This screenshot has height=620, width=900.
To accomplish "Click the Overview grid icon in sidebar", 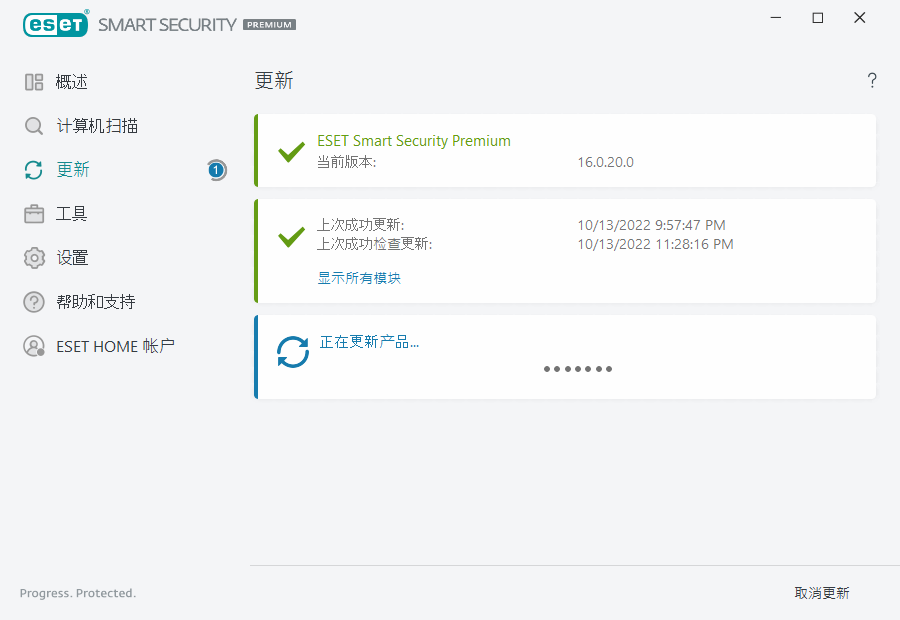I will tap(34, 82).
